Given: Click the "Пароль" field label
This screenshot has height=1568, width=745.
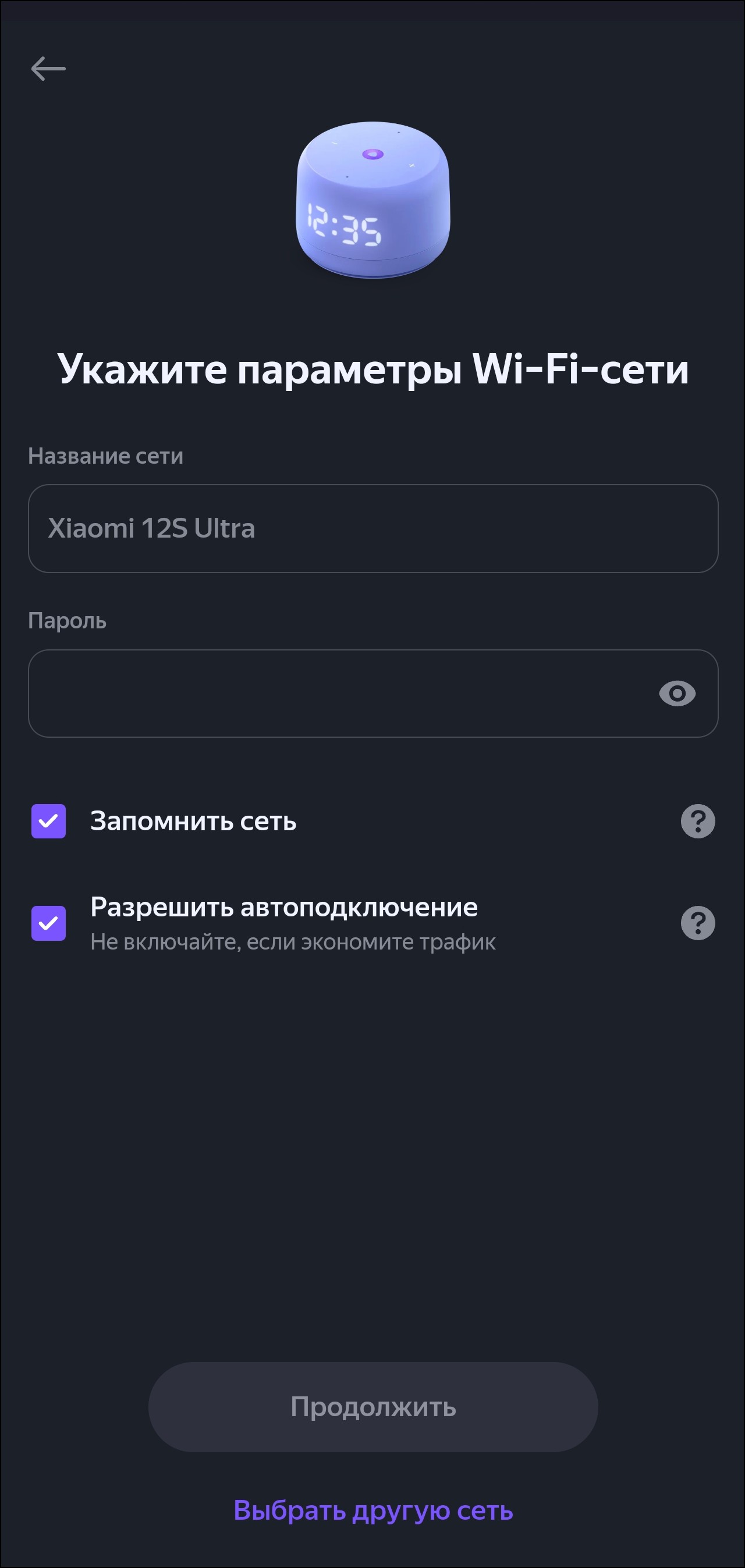Looking at the screenshot, I should pos(67,621).
